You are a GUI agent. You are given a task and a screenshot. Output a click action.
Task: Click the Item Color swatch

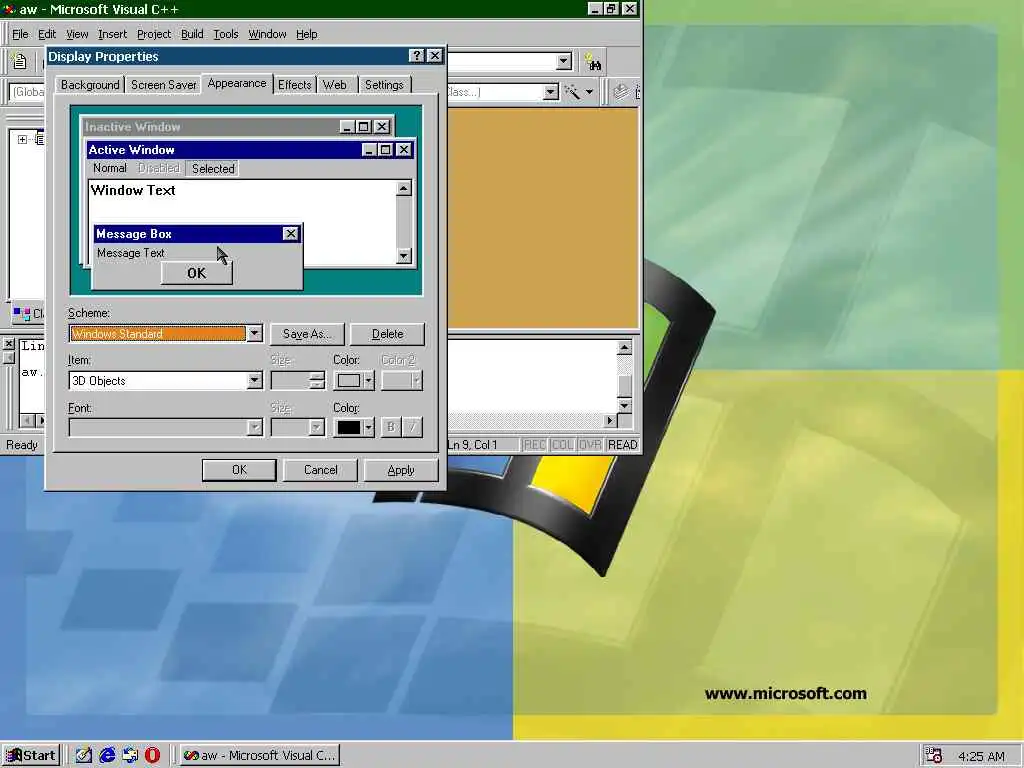(349, 380)
